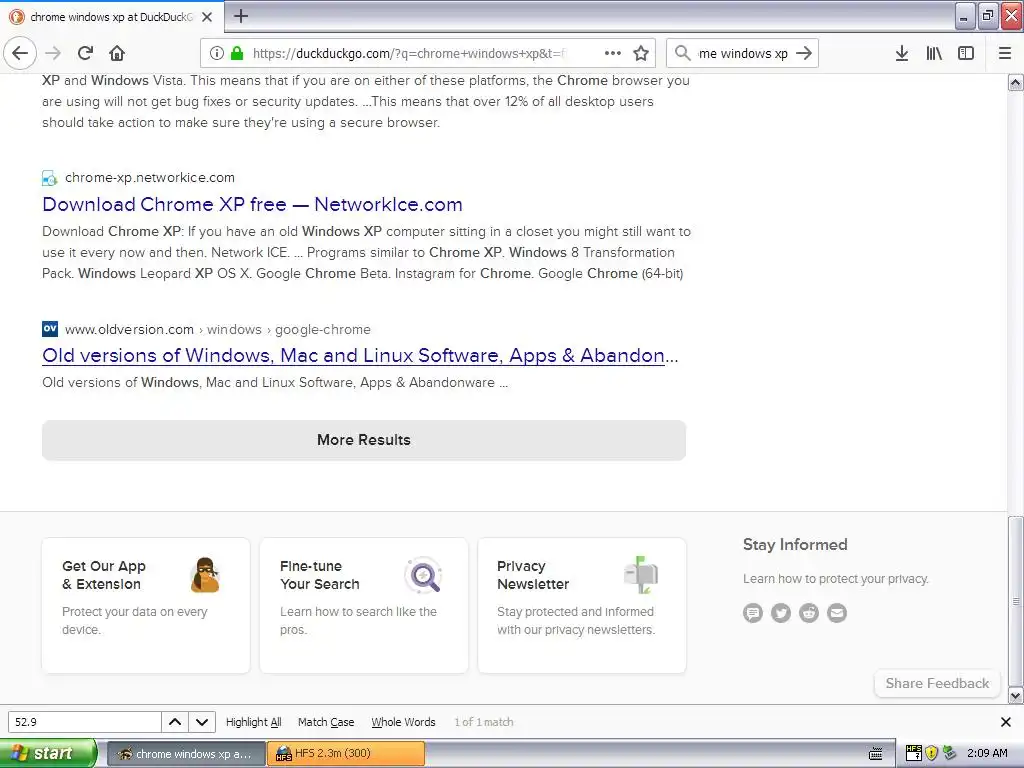Click the Stay Informed heading
This screenshot has width=1024, height=768.
click(x=795, y=545)
